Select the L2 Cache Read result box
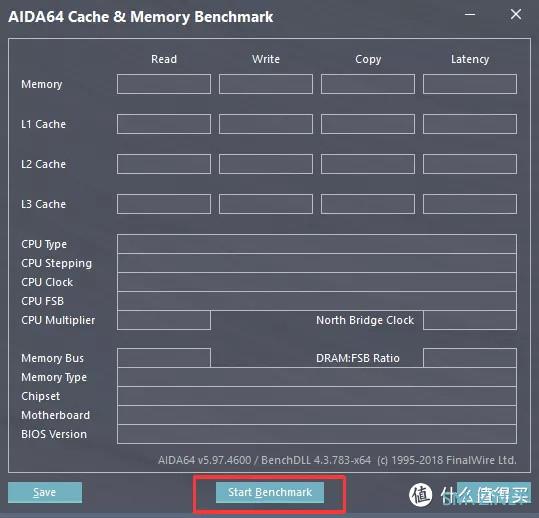The width and height of the screenshot is (539, 518). (x=164, y=164)
